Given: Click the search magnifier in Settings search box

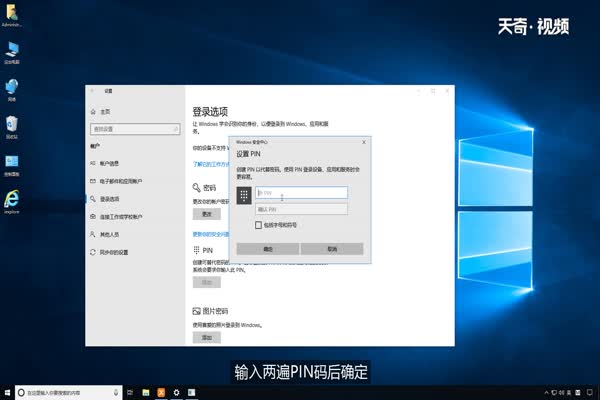Looking at the screenshot, I should coord(176,129).
